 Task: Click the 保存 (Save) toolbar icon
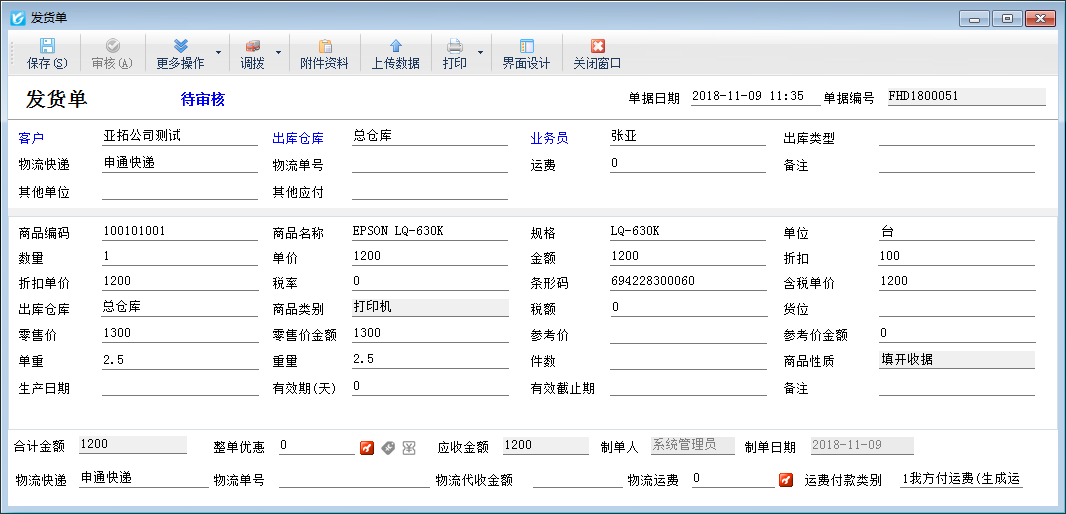(x=47, y=46)
